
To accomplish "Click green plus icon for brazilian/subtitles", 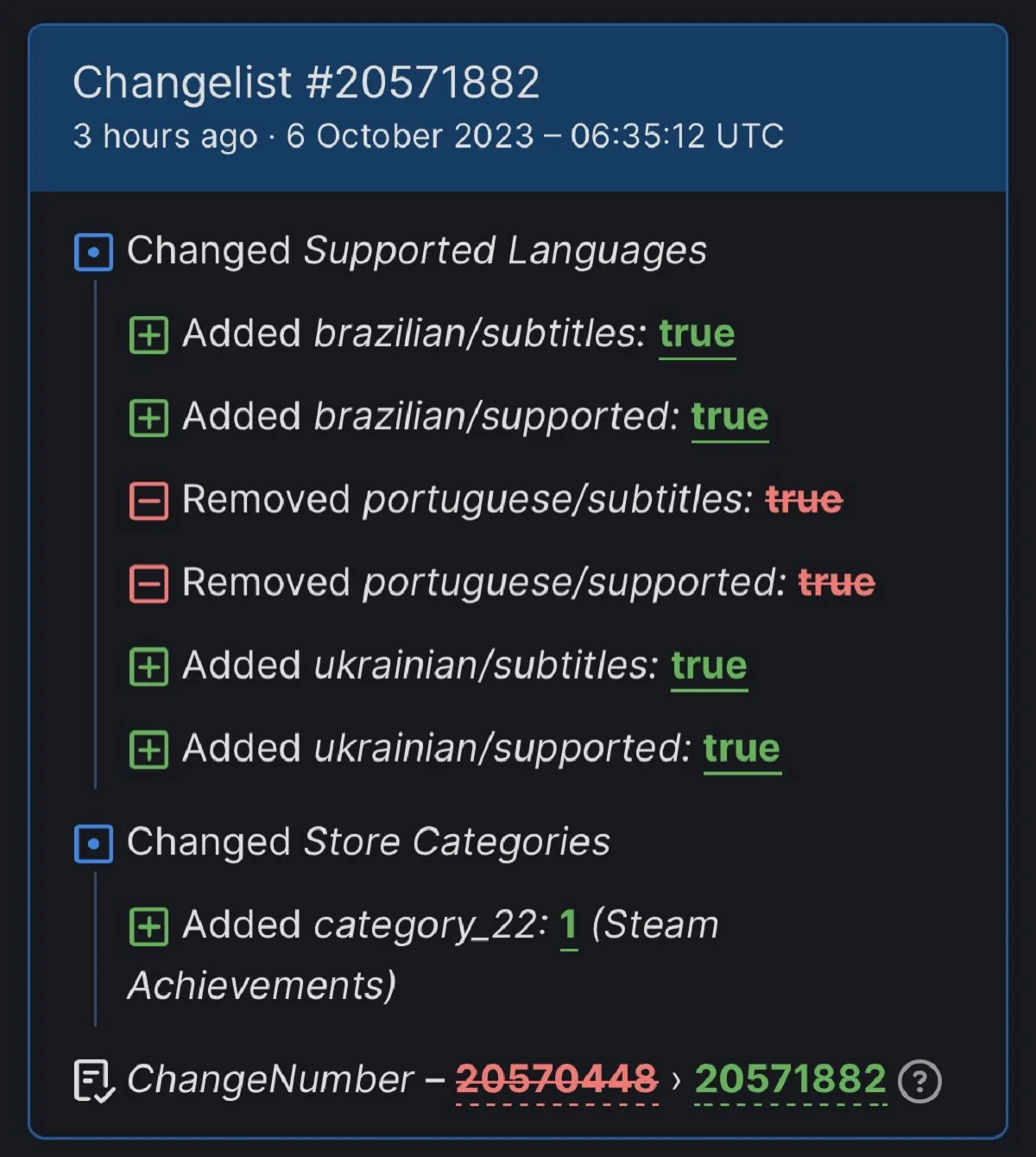I will tap(148, 335).
